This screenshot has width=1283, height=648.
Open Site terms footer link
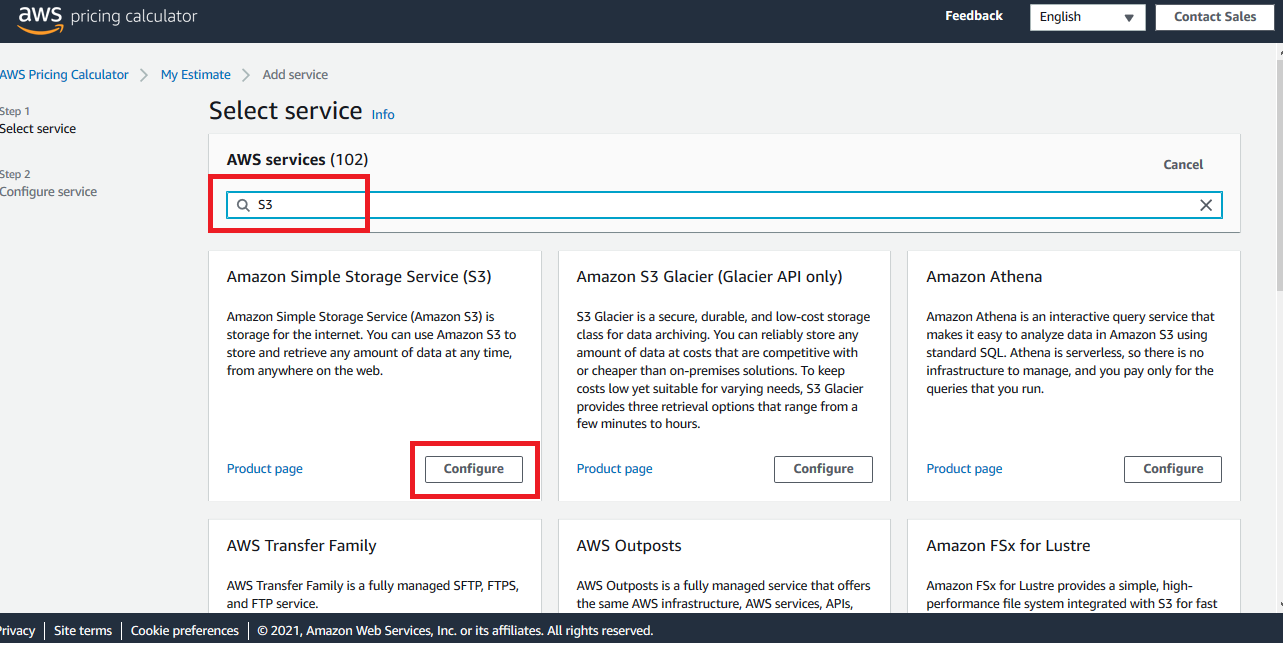click(x=83, y=631)
